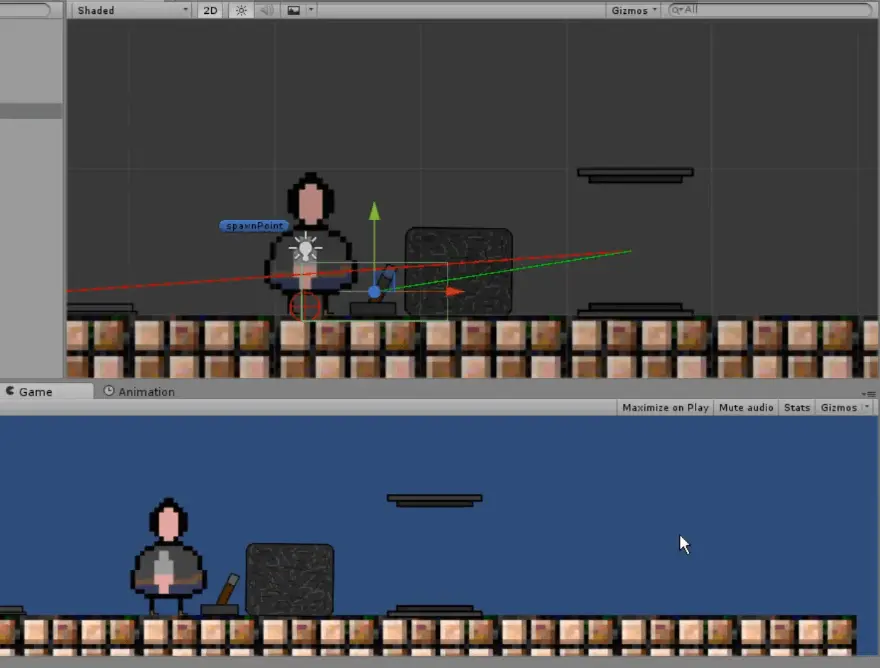This screenshot has height=668, width=880.
Task: Expand the scene effects dropdown arrow
Action: coord(311,10)
